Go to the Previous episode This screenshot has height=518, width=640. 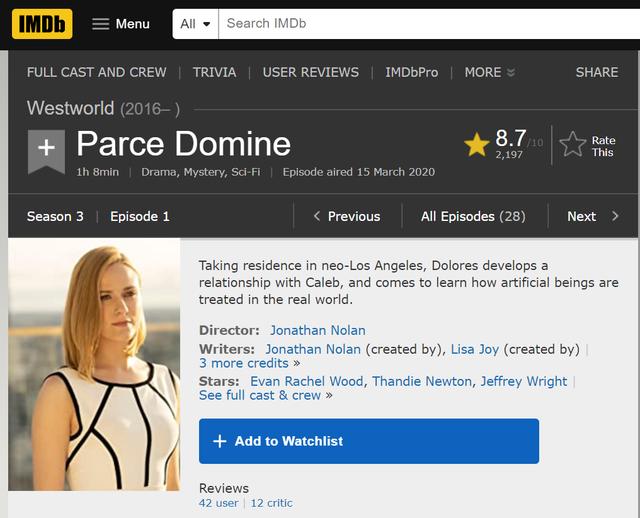347,216
